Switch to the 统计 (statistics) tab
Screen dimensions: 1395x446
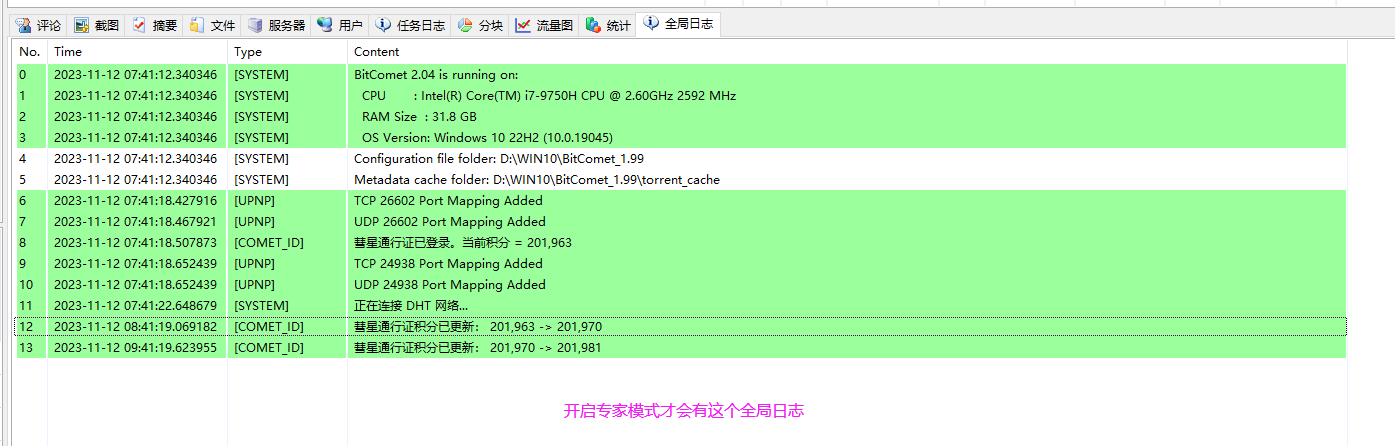click(x=608, y=26)
